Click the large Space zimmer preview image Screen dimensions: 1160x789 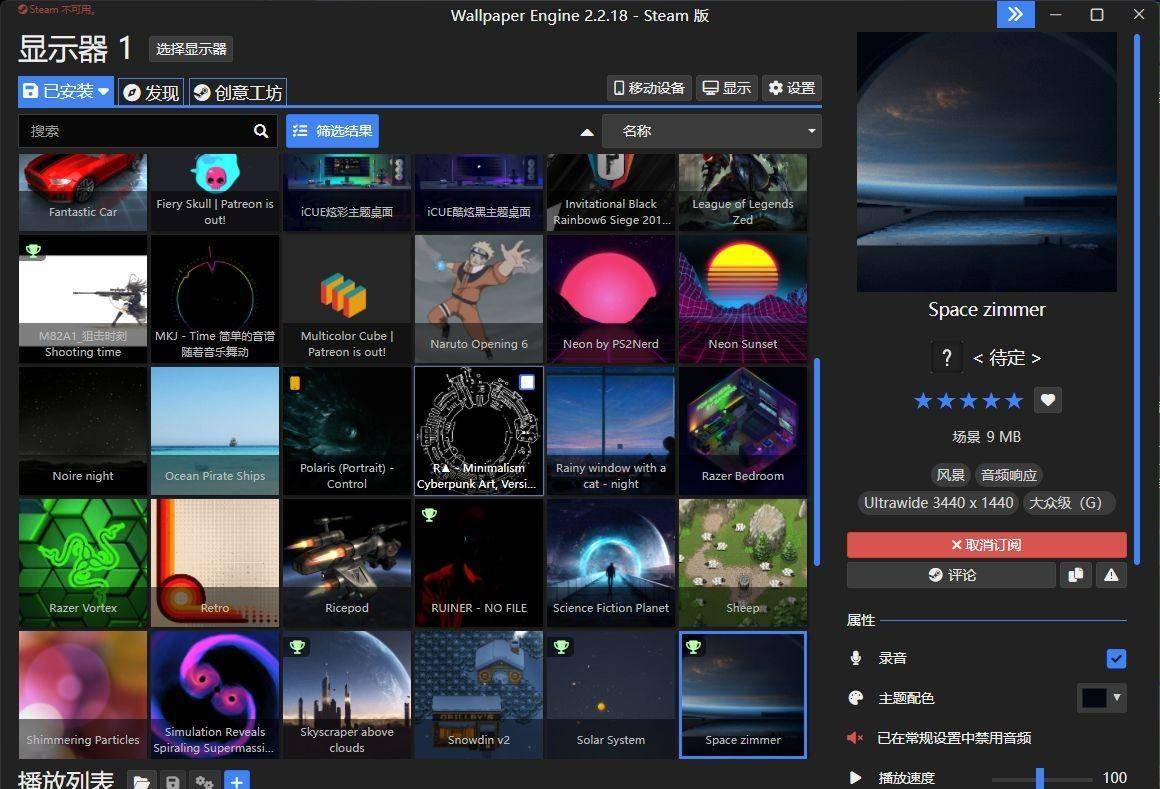click(x=987, y=162)
